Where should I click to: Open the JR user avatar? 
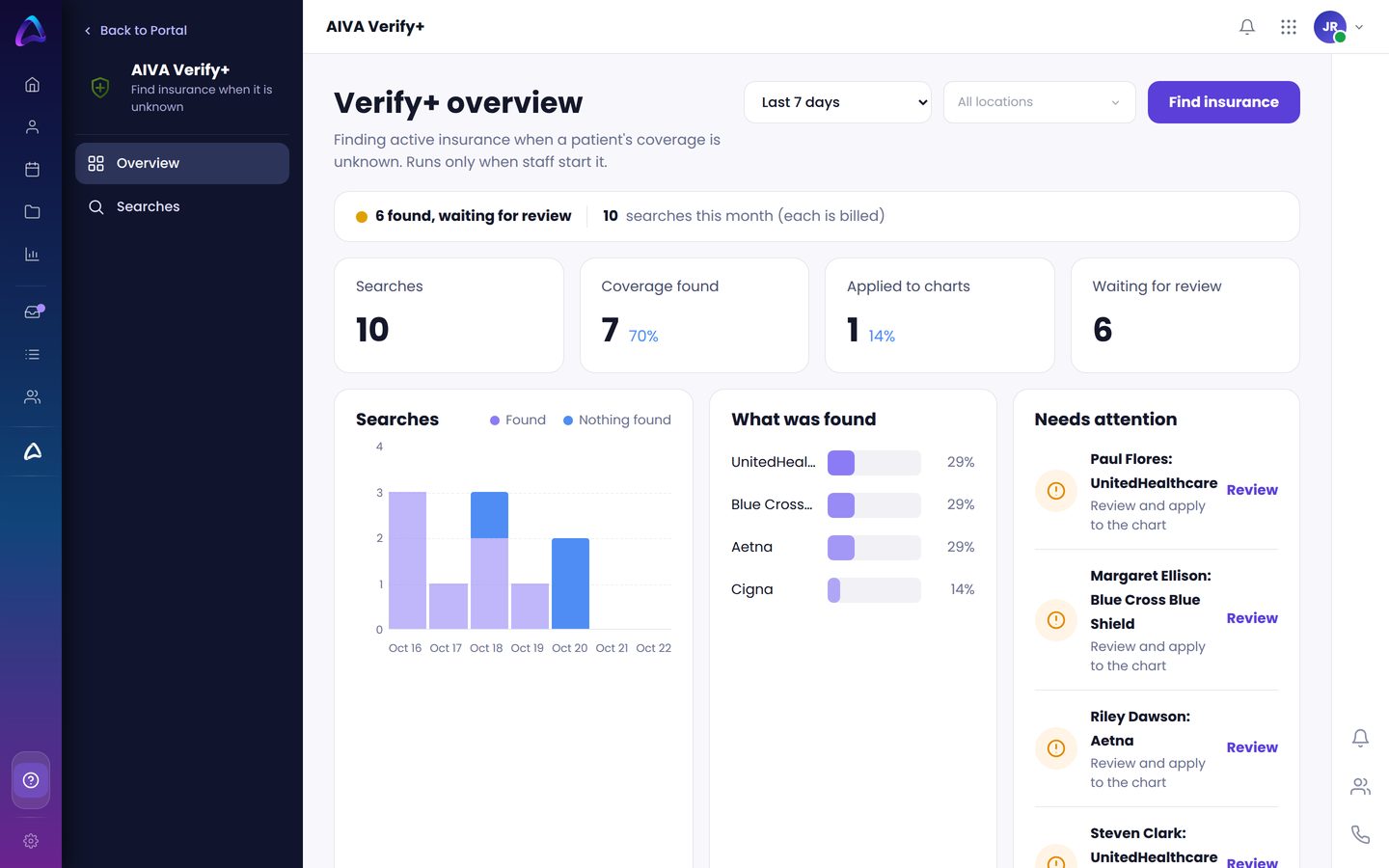(1330, 27)
